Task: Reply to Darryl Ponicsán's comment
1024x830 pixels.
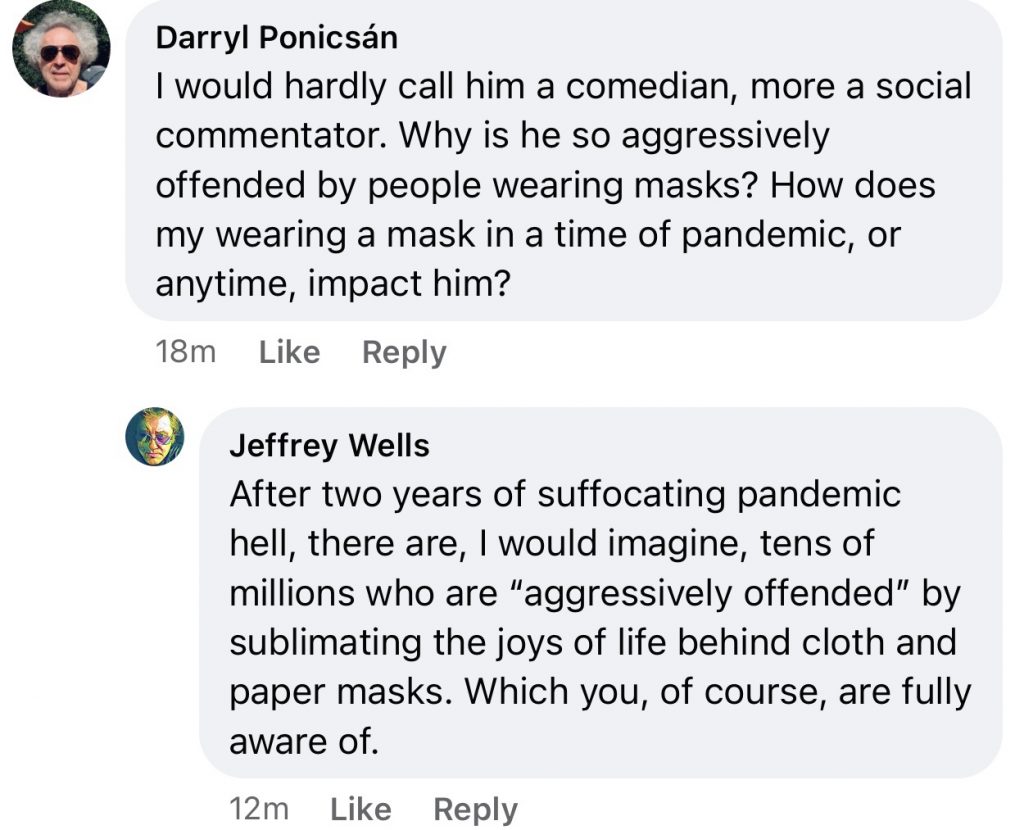Action: click(x=404, y=352)
